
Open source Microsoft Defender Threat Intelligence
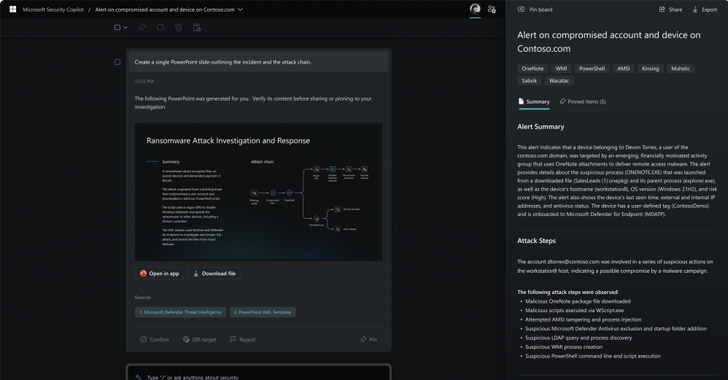point(181,312)
